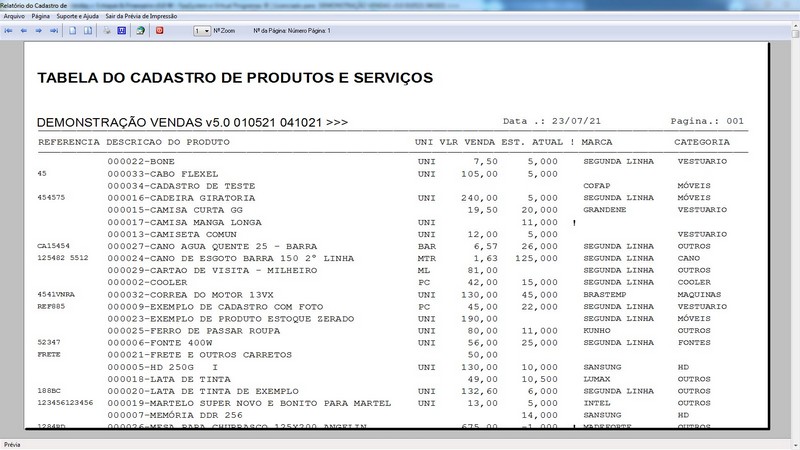Click the report title TABELA DO CADASTRO
Viewport: 800px width, 450px height.
pos(235,78)
